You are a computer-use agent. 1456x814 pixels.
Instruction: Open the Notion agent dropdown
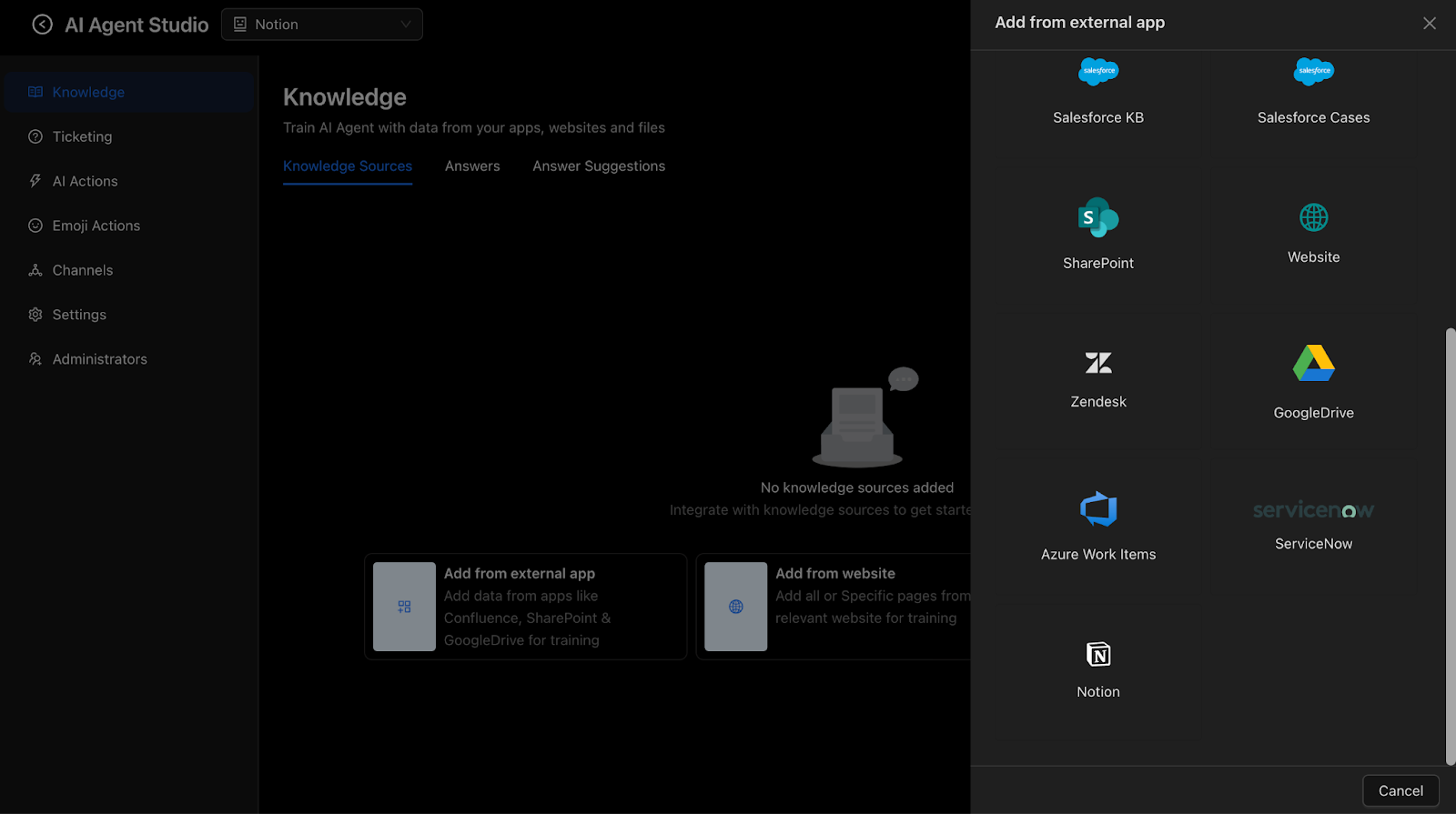point(322,25)
